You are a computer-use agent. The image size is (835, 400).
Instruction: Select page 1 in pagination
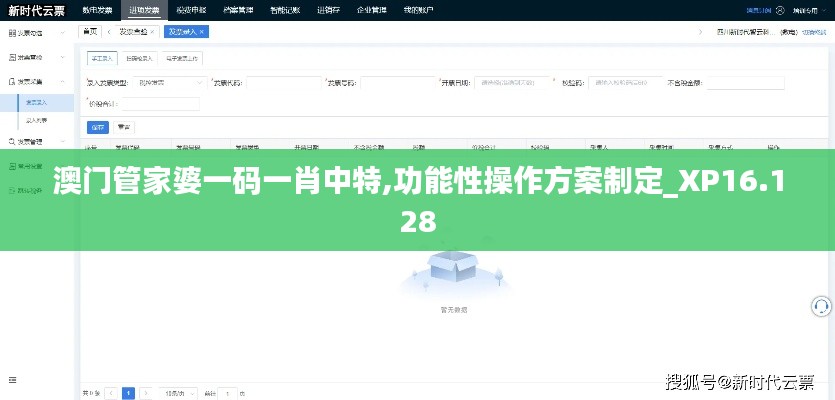pos(128,393)
